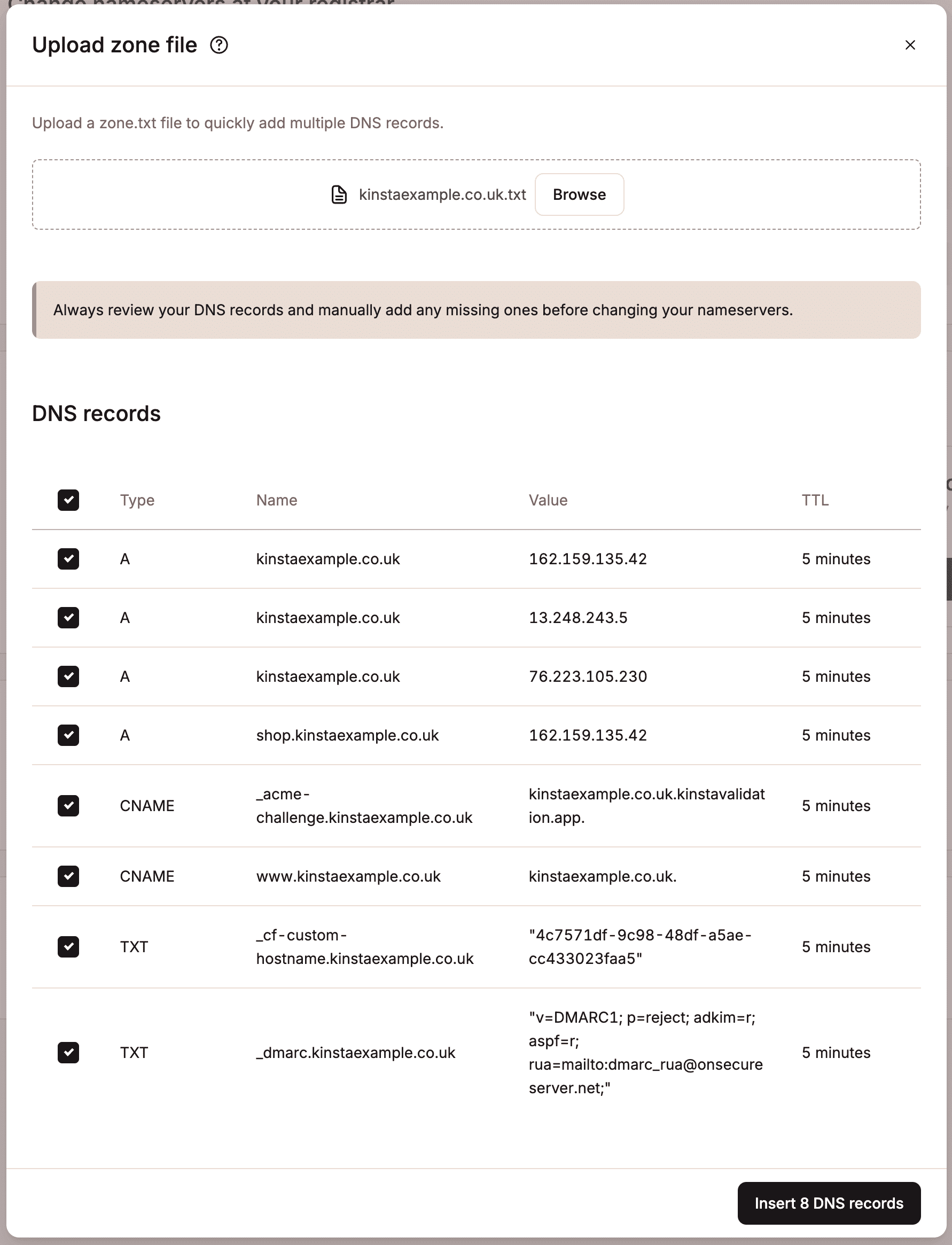The image size is (952, 1245).
Task: Uncheck the A record with value 162.159.135.42
Action: pos(68,559)
